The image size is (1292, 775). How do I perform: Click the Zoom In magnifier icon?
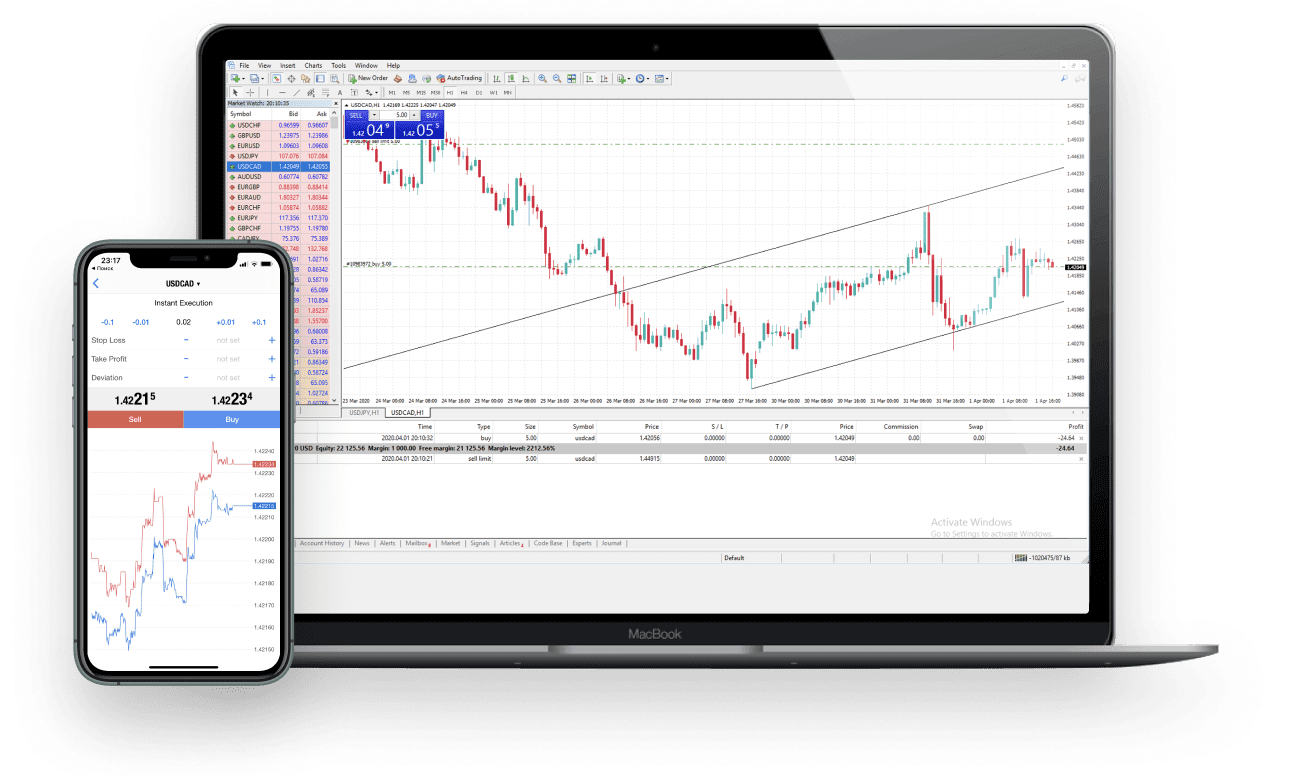(x=542, y=78)
